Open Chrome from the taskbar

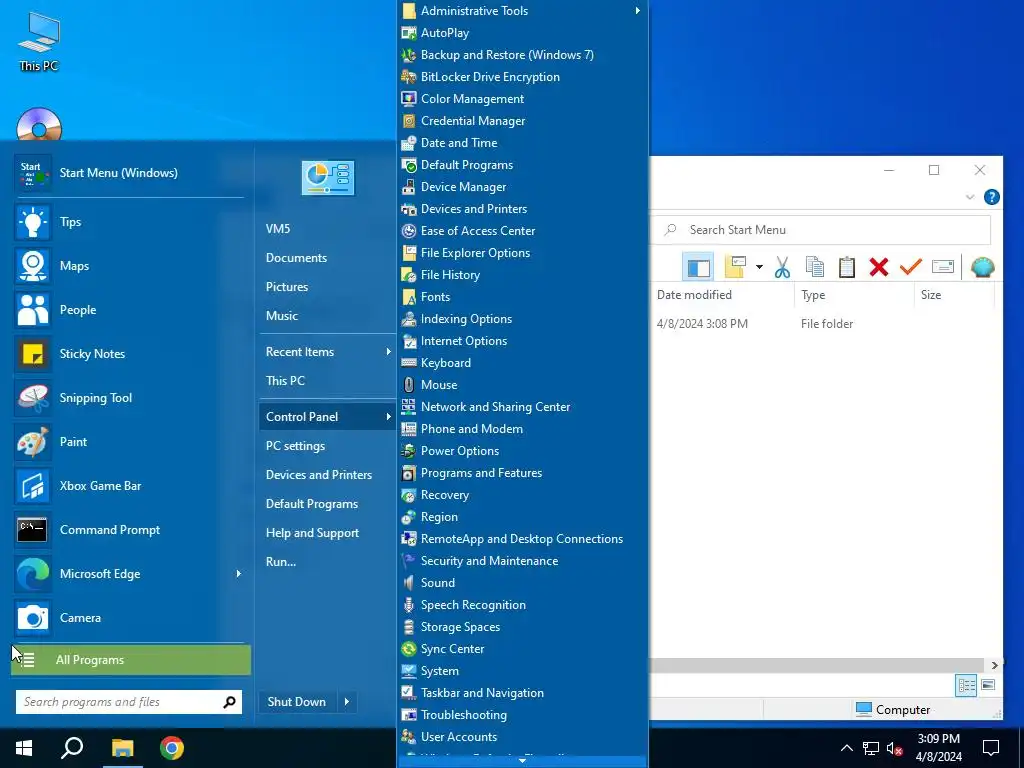(x=172, y=748)
